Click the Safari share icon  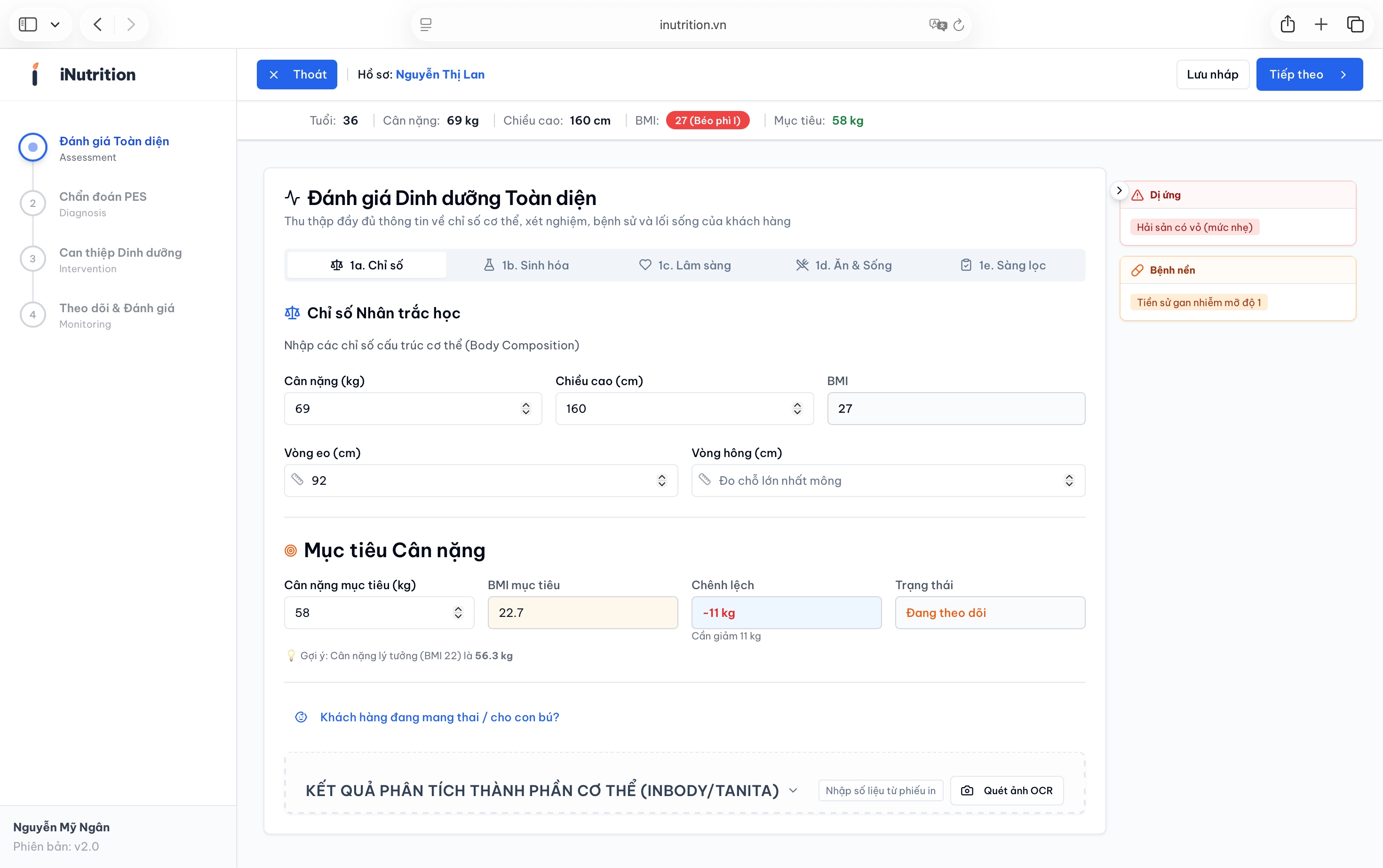pyautogui.click(x=1287, y=24)
